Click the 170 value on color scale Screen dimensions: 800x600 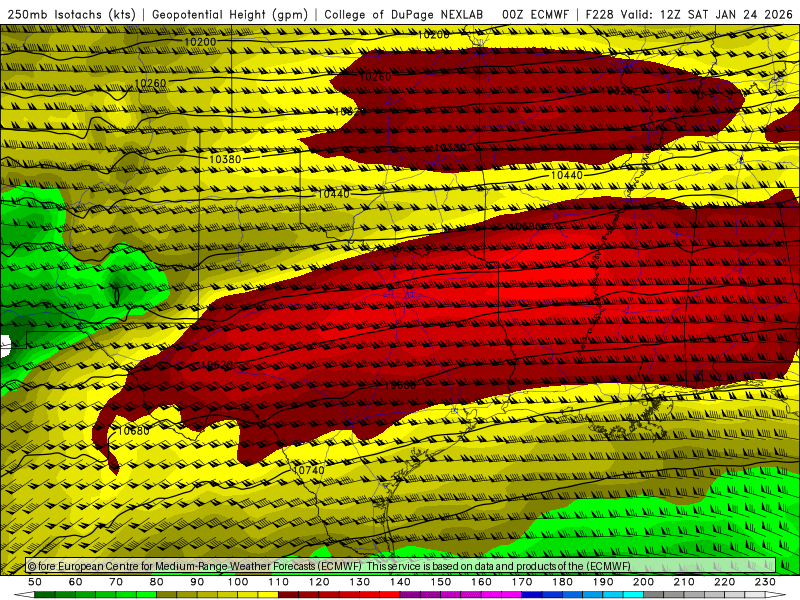pos(522,582)
